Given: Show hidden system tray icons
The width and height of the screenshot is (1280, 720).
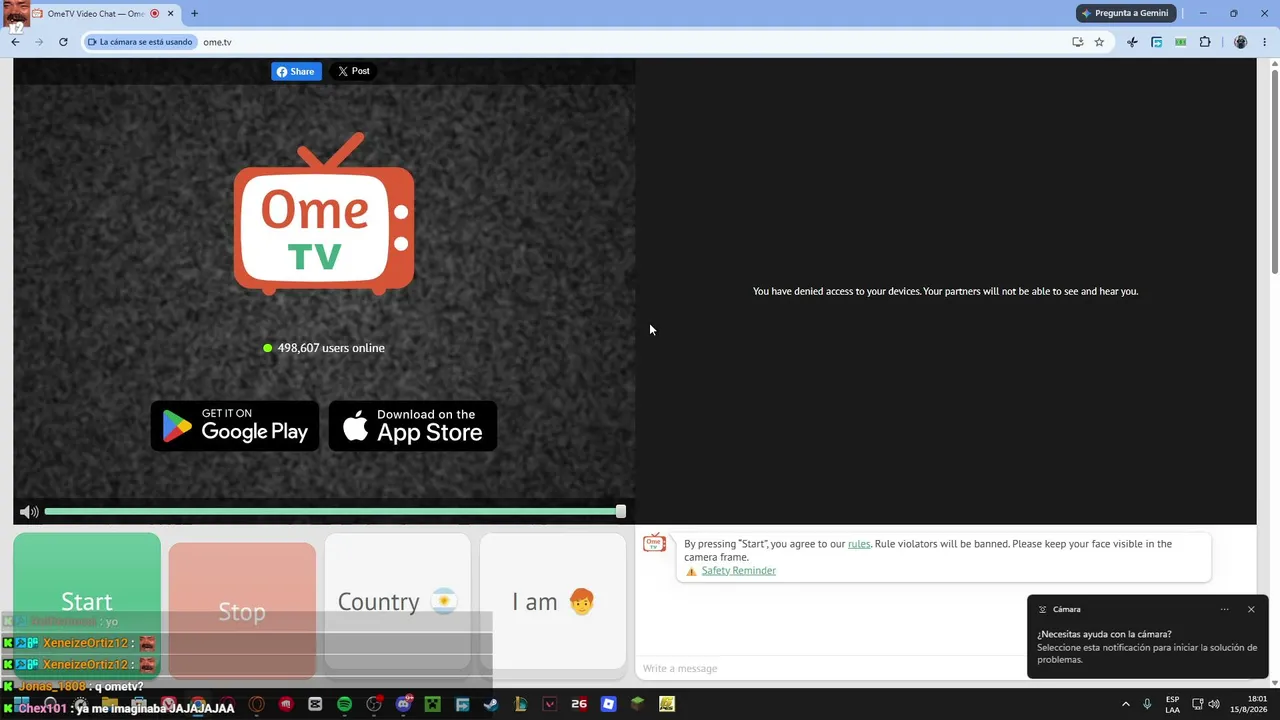Looking at the screenshot, I should [1125, 704].
